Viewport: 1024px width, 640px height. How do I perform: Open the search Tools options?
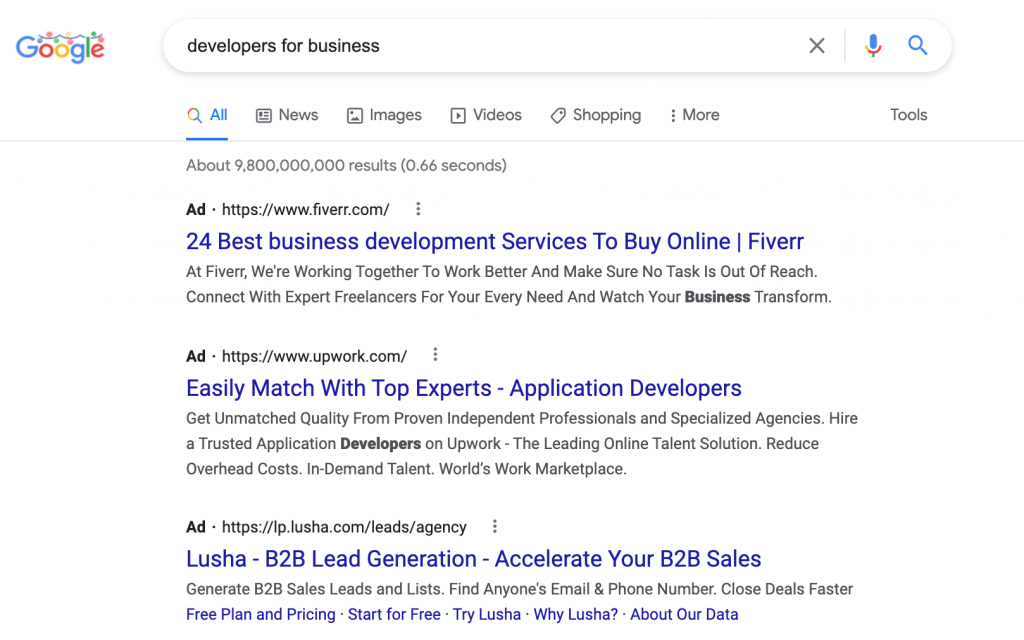[x=908, y=115]
